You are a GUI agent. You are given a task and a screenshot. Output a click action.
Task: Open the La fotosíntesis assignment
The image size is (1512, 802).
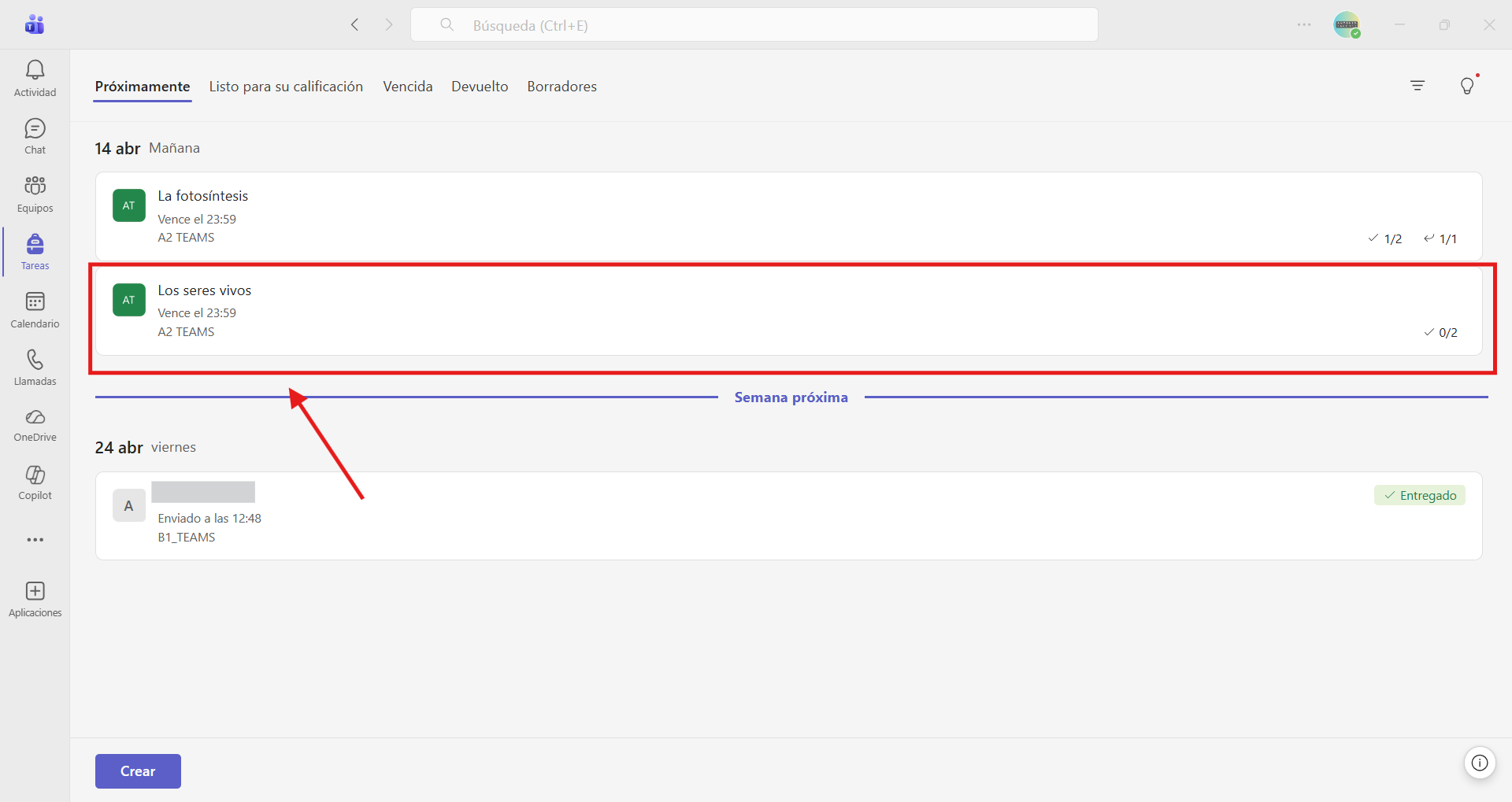(788, 216)
